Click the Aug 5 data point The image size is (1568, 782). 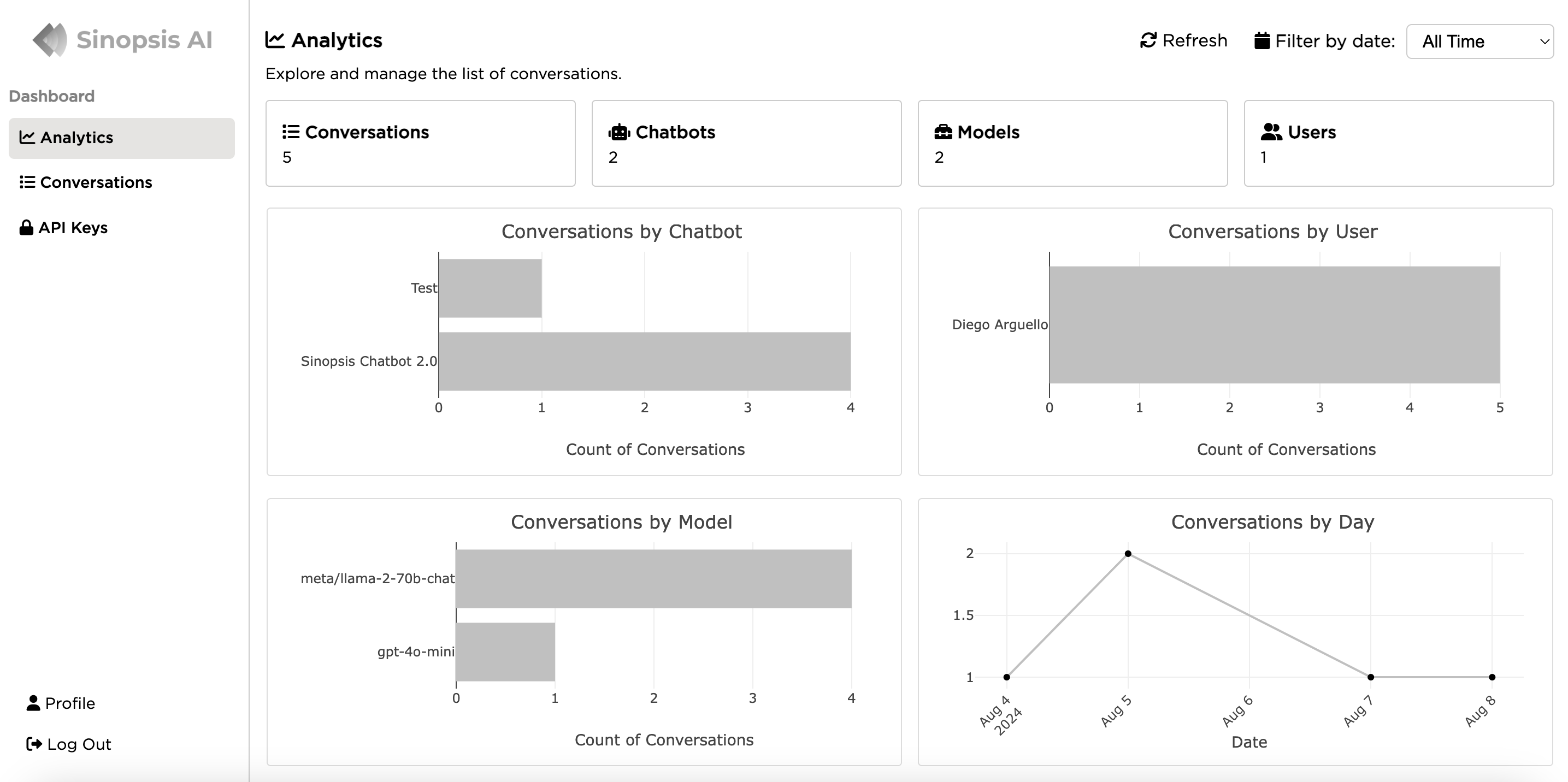tap(1128, 554)
